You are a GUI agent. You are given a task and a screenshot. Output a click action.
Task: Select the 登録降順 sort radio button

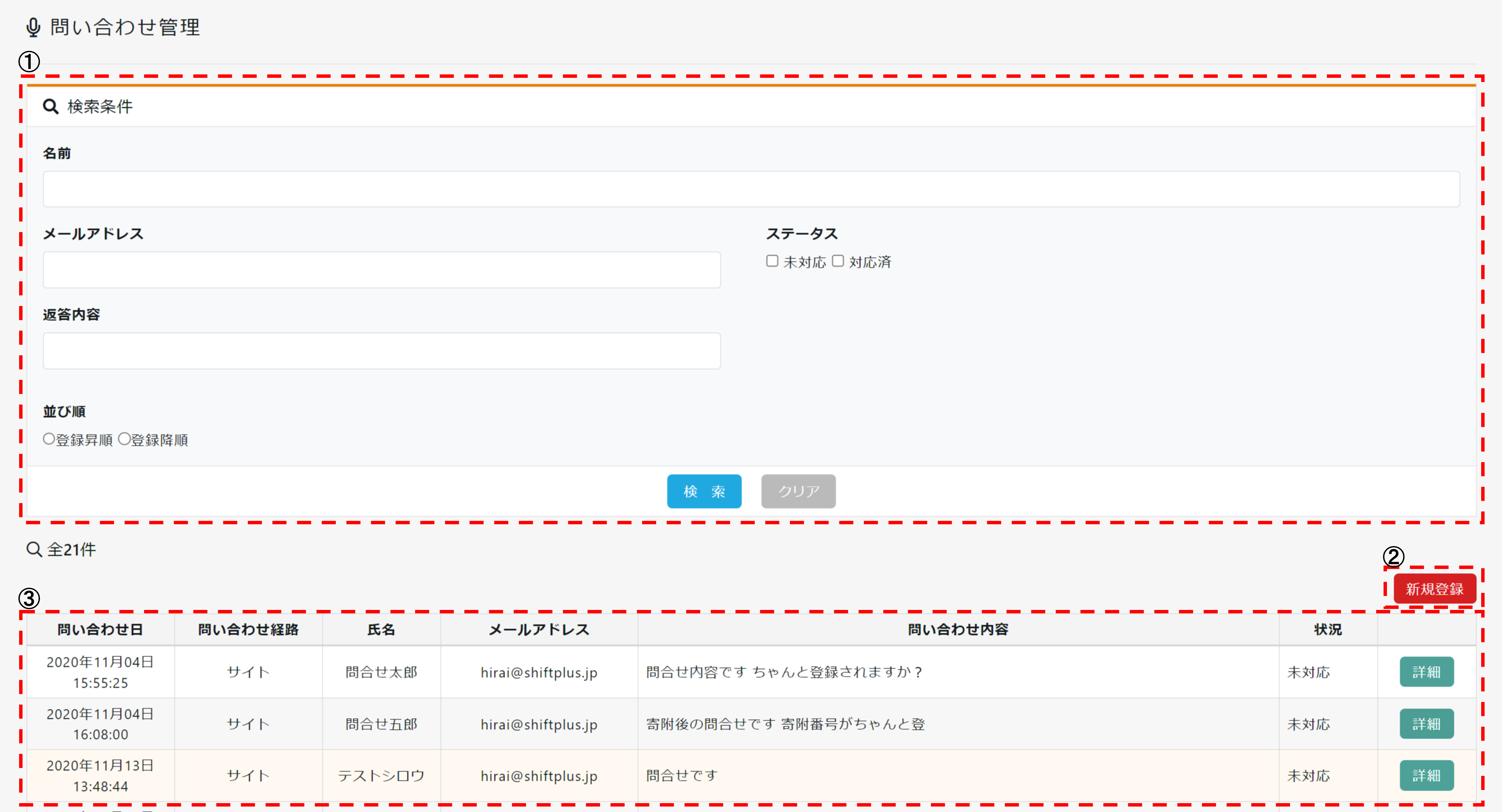(124, 439)
